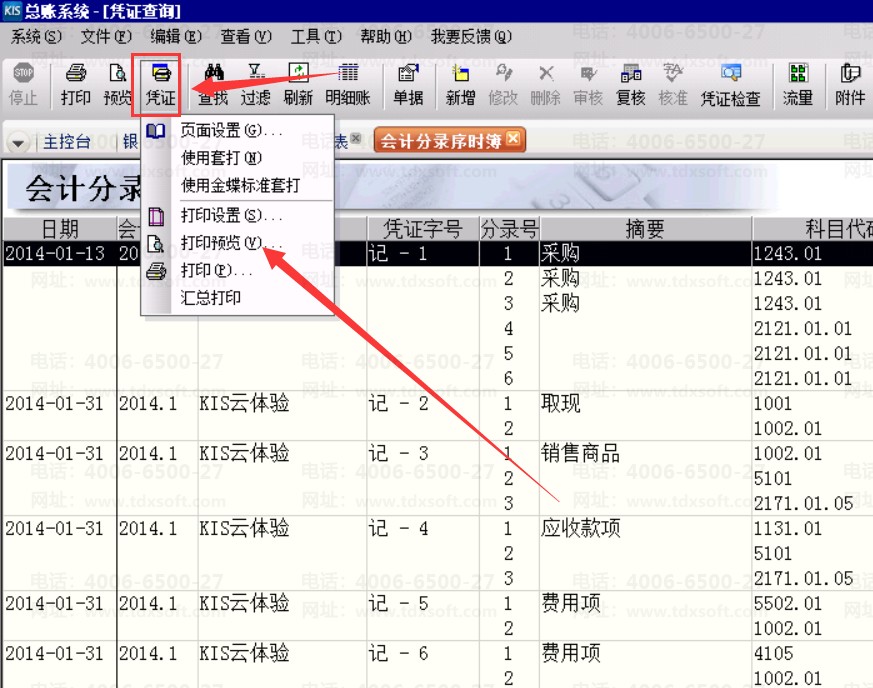The height and width of the screenshot is (688, 873).
Task: Open 附件 (Attachment) from the toolbar
Action: pos(849,84)
